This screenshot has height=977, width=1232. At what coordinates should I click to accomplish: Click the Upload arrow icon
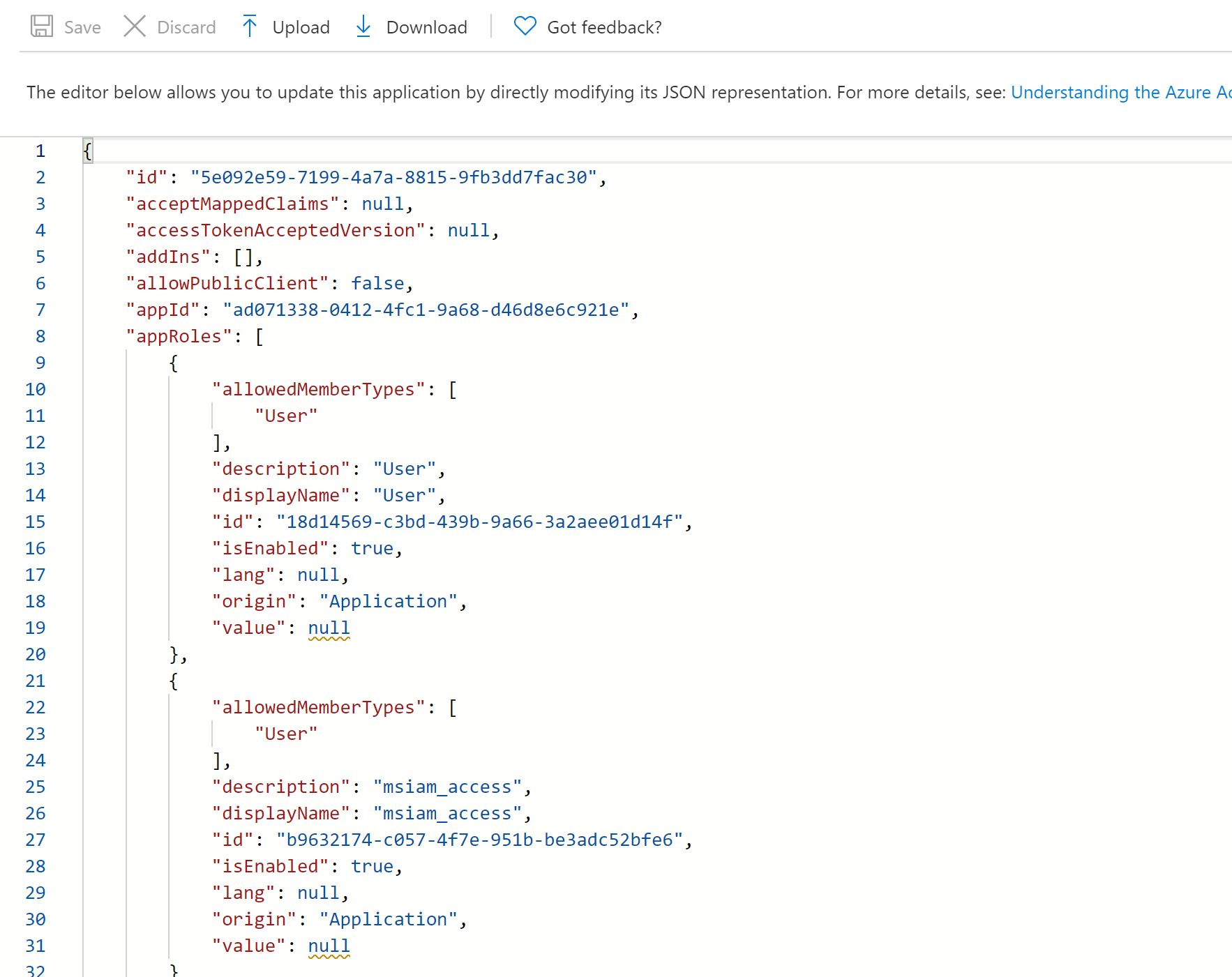[x=249, y=26]
